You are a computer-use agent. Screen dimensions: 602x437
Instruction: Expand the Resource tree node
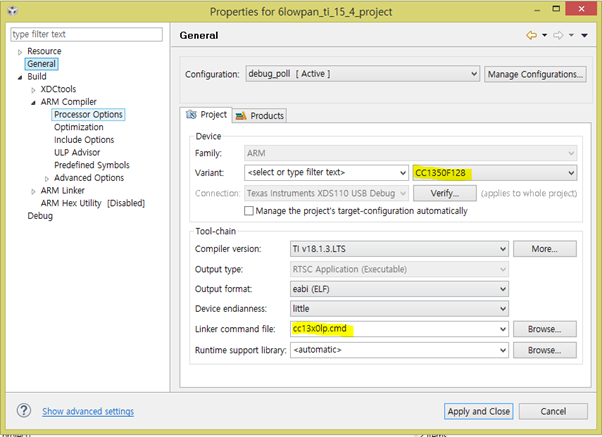pyautogui.click(x=20, y=51)
